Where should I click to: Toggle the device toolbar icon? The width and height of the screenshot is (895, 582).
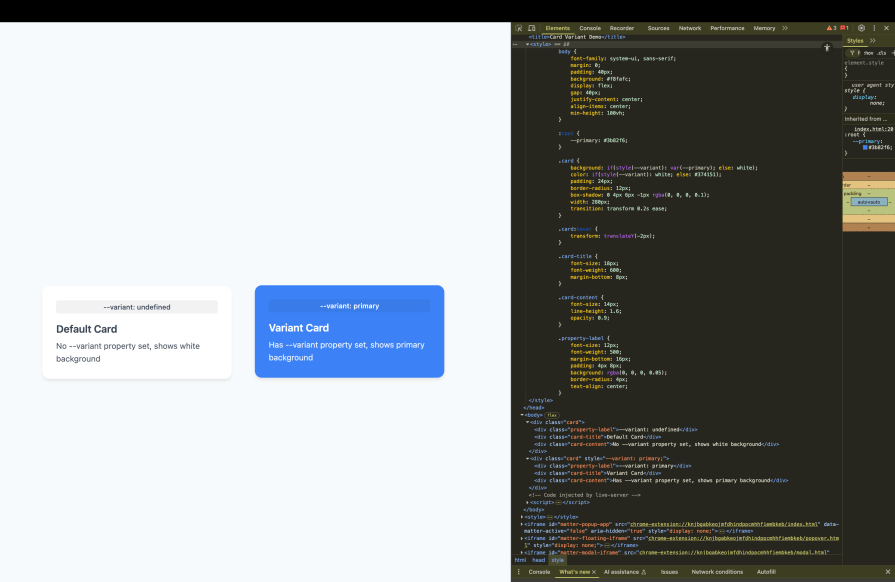(x=531, y=27)
